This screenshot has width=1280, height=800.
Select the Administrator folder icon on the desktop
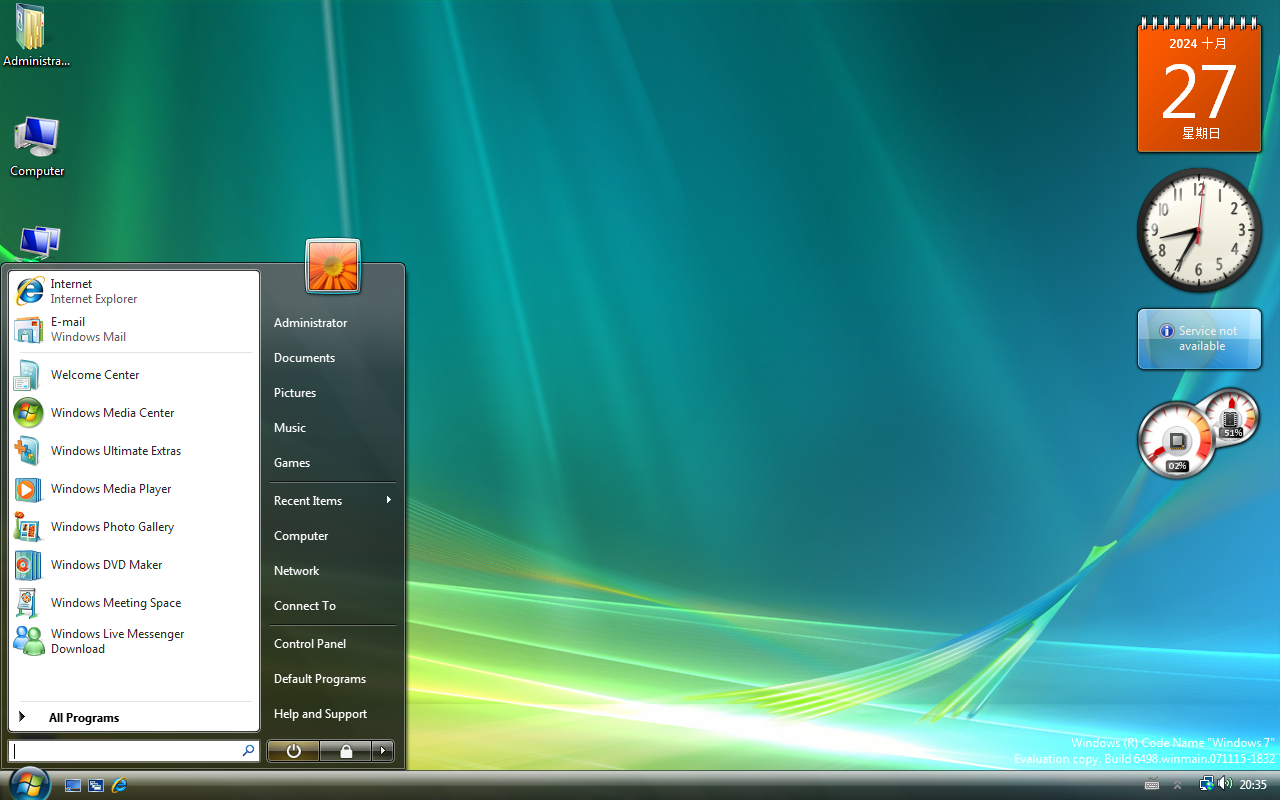(x=37, y=36)
